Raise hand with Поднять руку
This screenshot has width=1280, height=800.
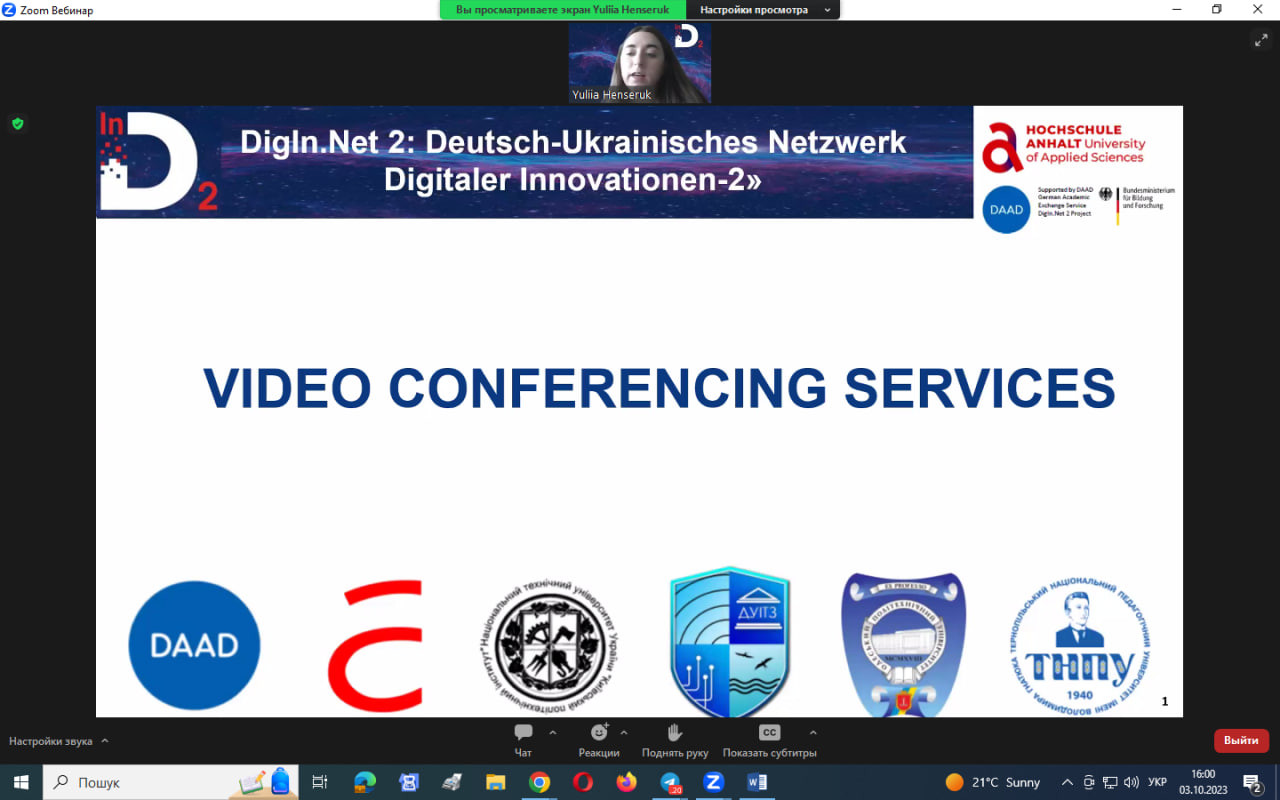pos(675,740)
